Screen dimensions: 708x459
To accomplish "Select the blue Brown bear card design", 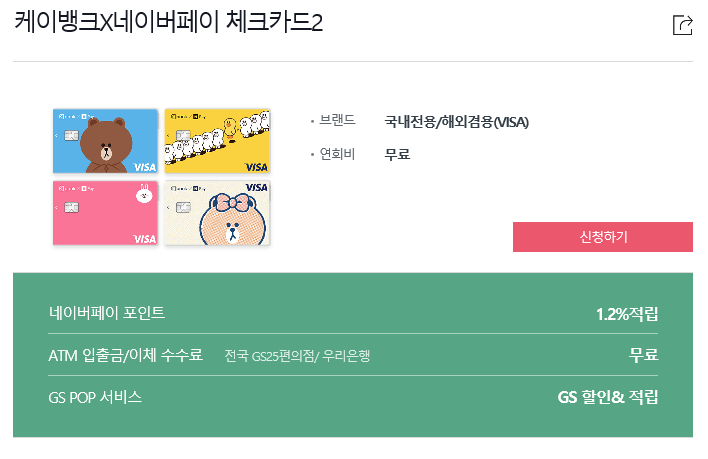I will [x=106, y=141].
